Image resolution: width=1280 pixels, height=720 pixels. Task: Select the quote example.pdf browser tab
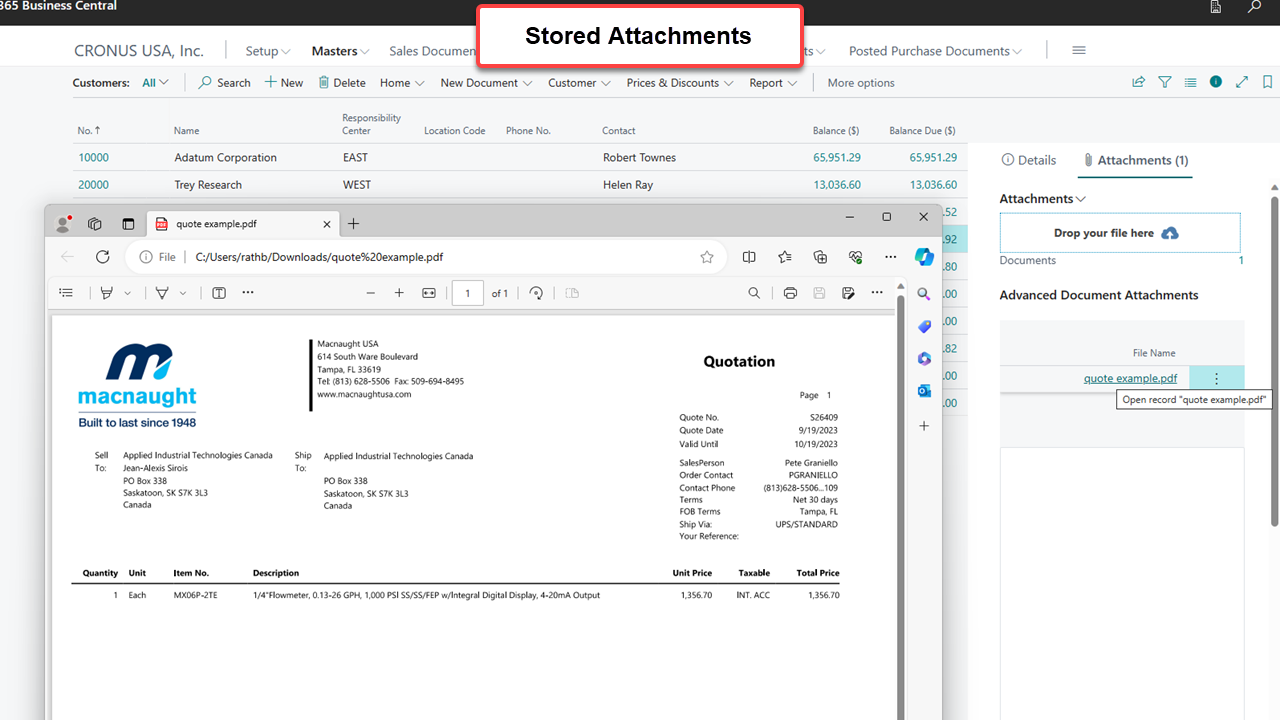243,225
